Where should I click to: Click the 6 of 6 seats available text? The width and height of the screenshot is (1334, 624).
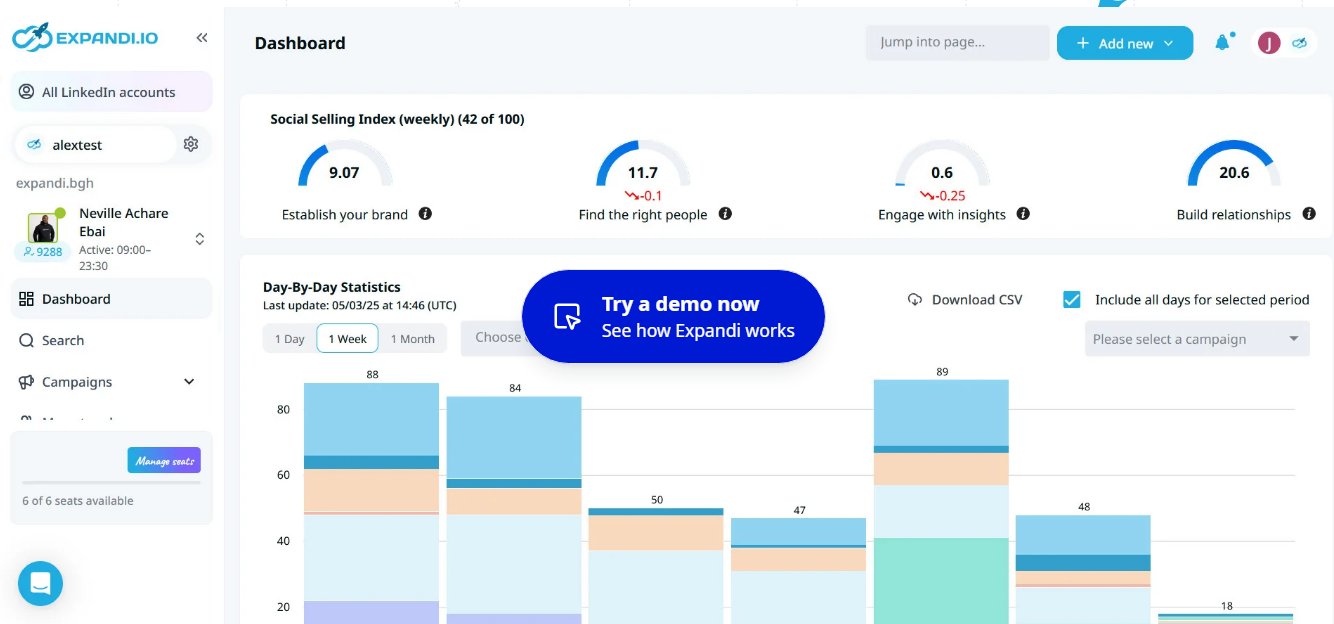coord(77,501)
